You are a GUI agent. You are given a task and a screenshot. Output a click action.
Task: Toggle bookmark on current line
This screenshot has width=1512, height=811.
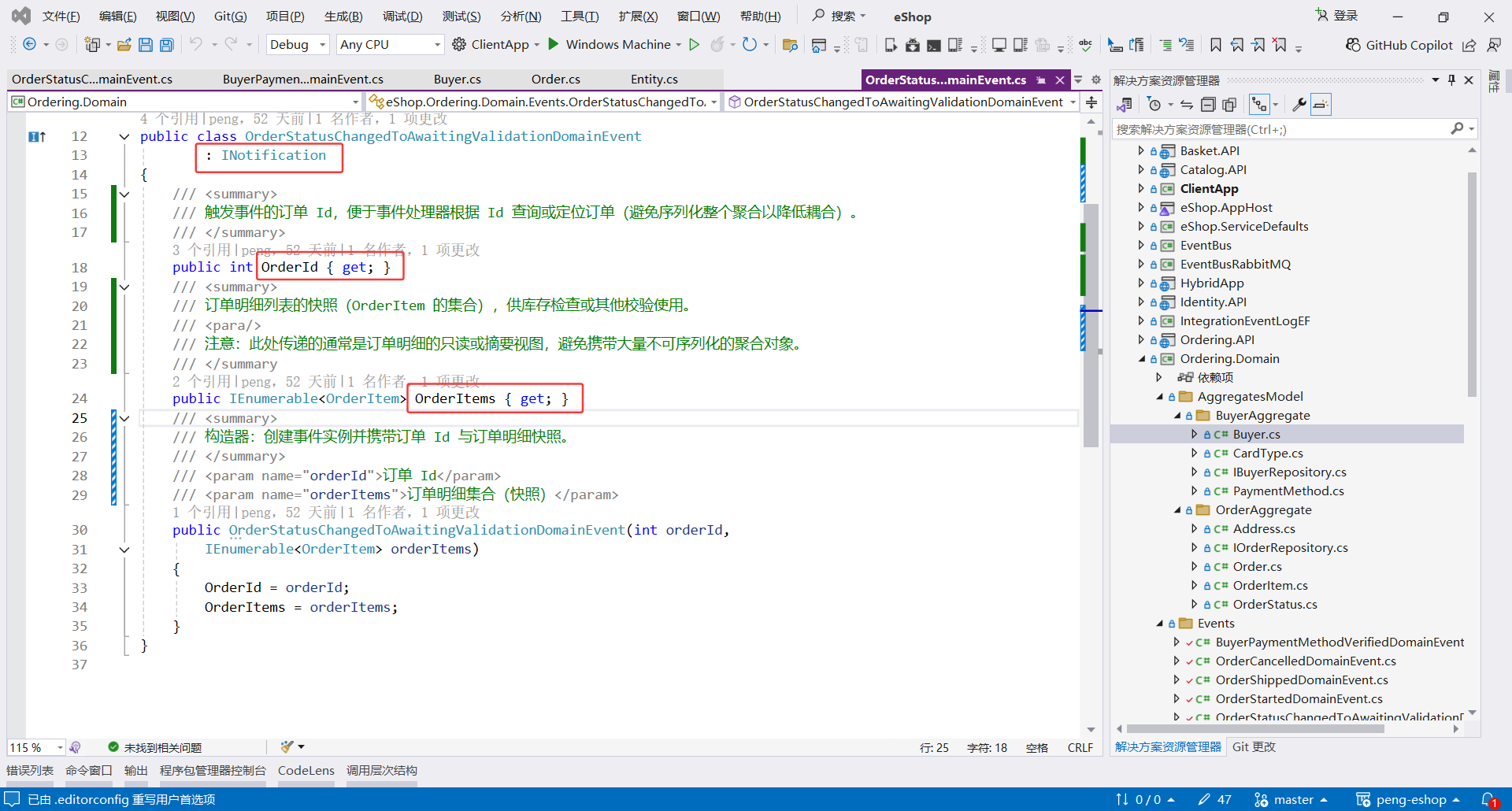pos(1216,45)
